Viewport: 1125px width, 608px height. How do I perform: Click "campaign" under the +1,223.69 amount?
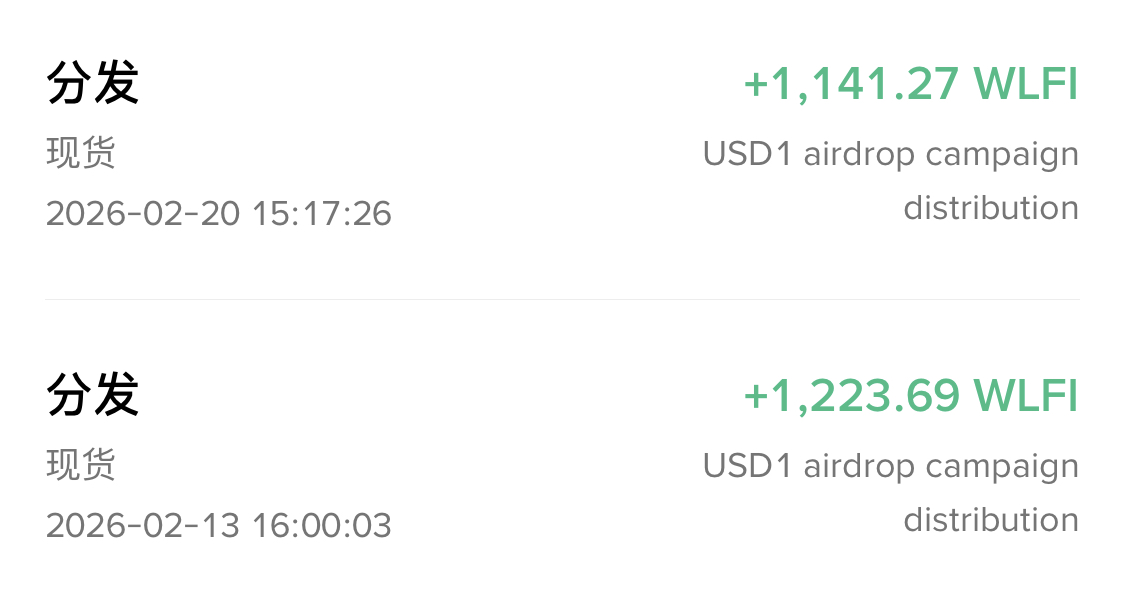tap(1002, 467)
